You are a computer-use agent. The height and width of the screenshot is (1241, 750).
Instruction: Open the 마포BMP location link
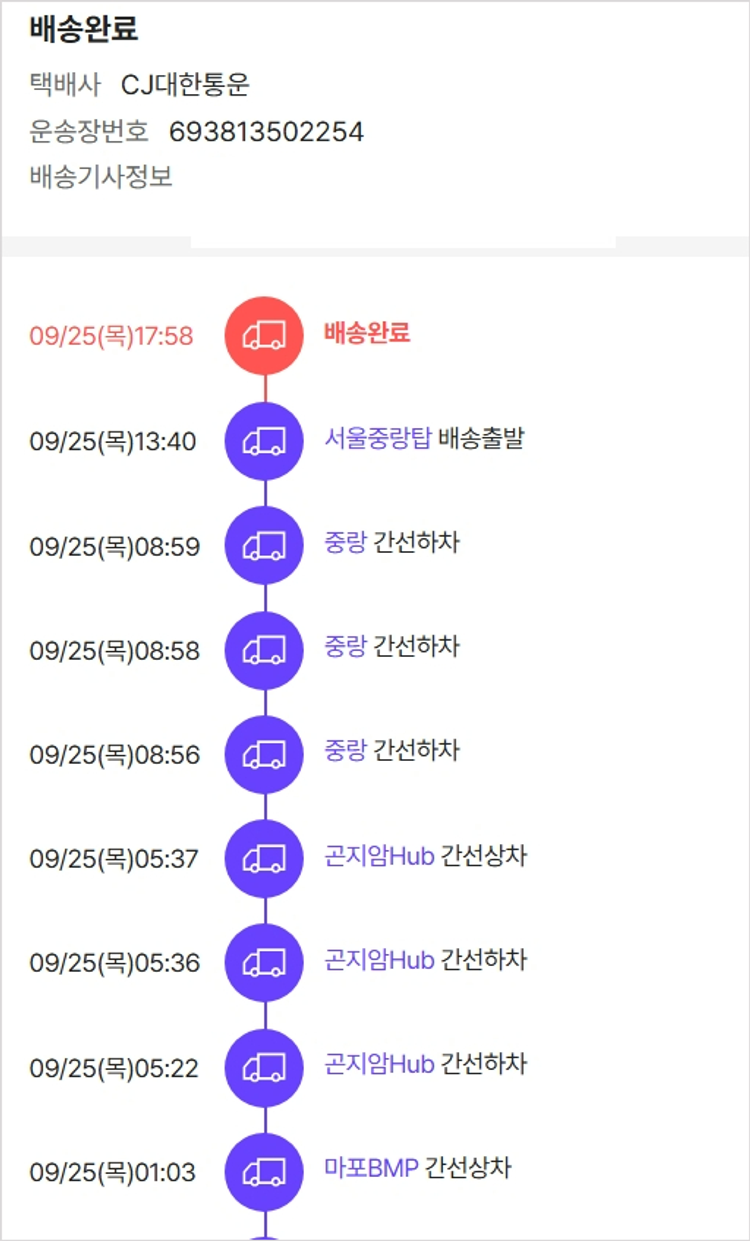[371, 1168]
